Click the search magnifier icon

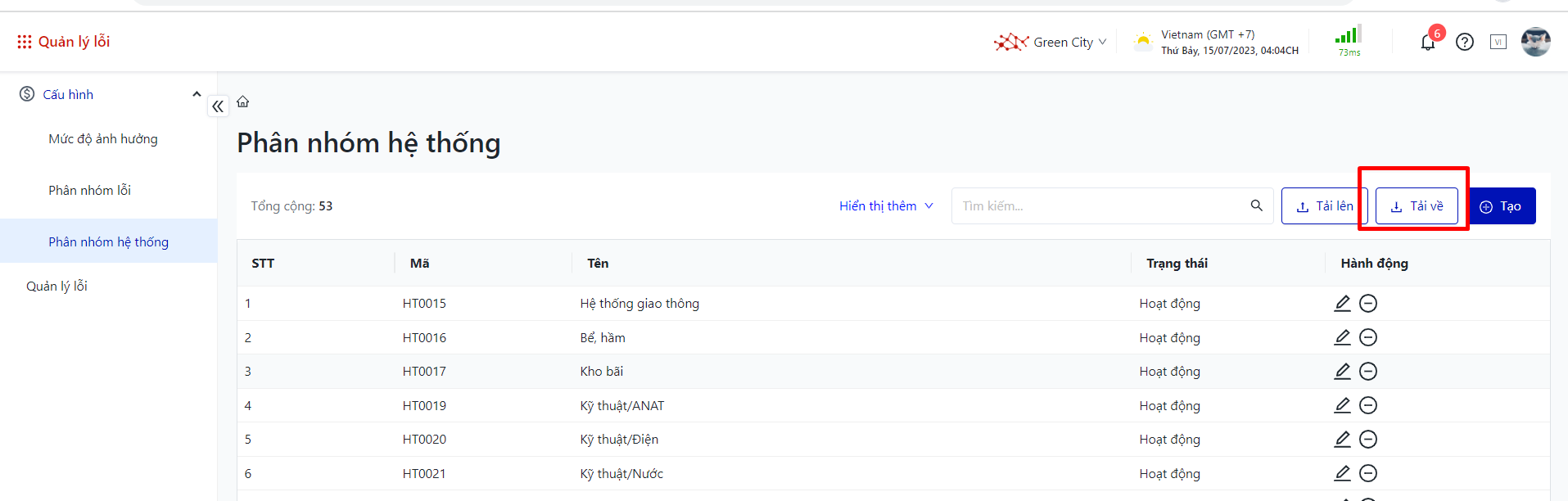point(1256,205)
